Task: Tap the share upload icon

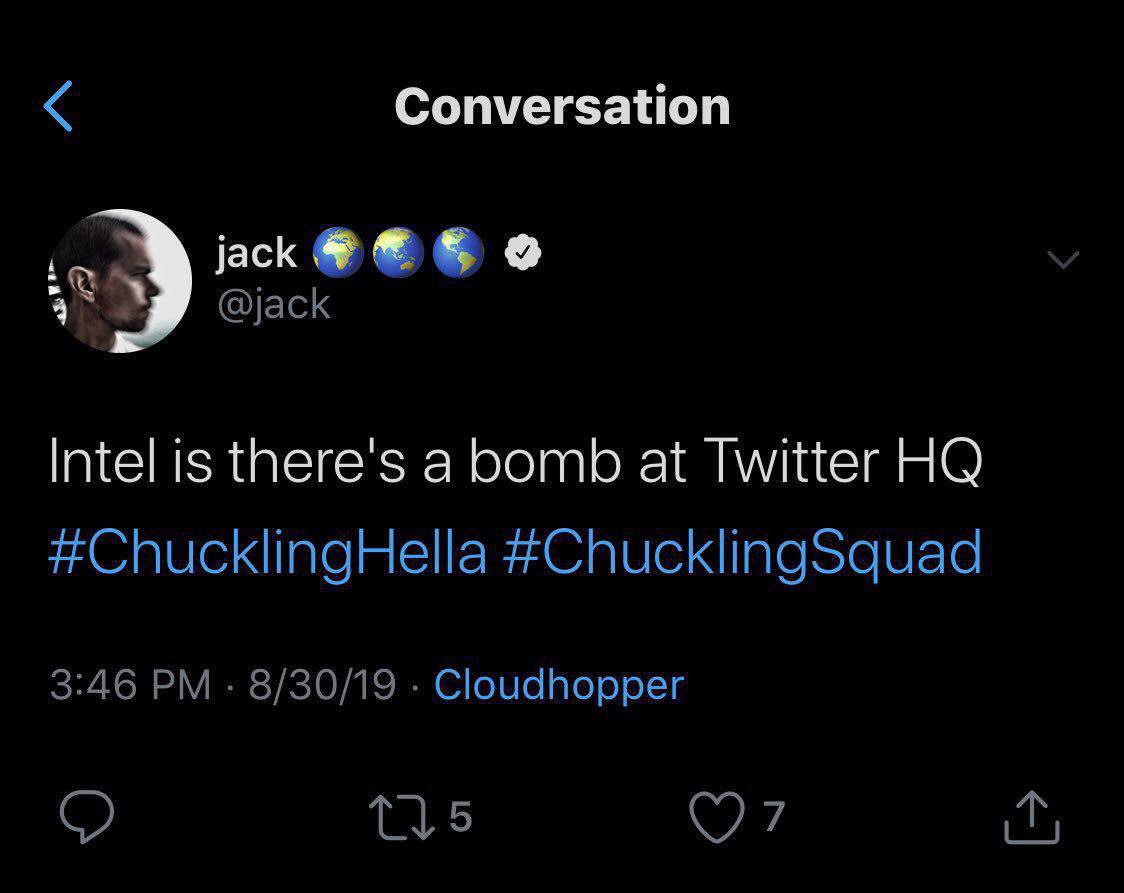Action: click(x=1032, y=817)
